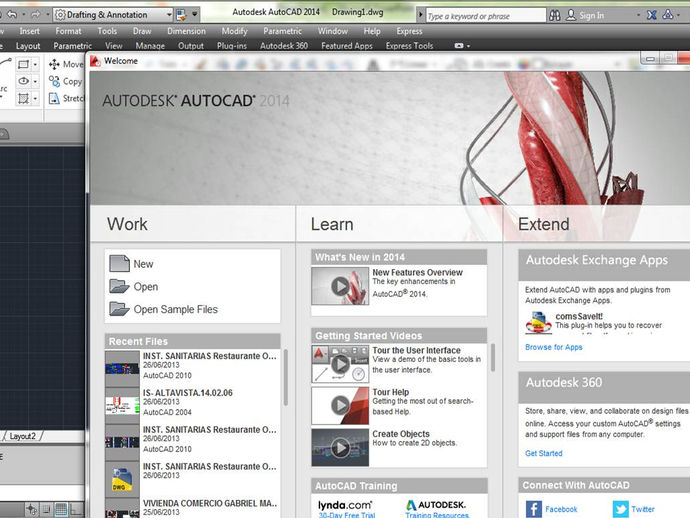The height and width of the screenshot is (518, 690).
Task: Select the Copy tool icon
Action: click(x=54, y=81)
